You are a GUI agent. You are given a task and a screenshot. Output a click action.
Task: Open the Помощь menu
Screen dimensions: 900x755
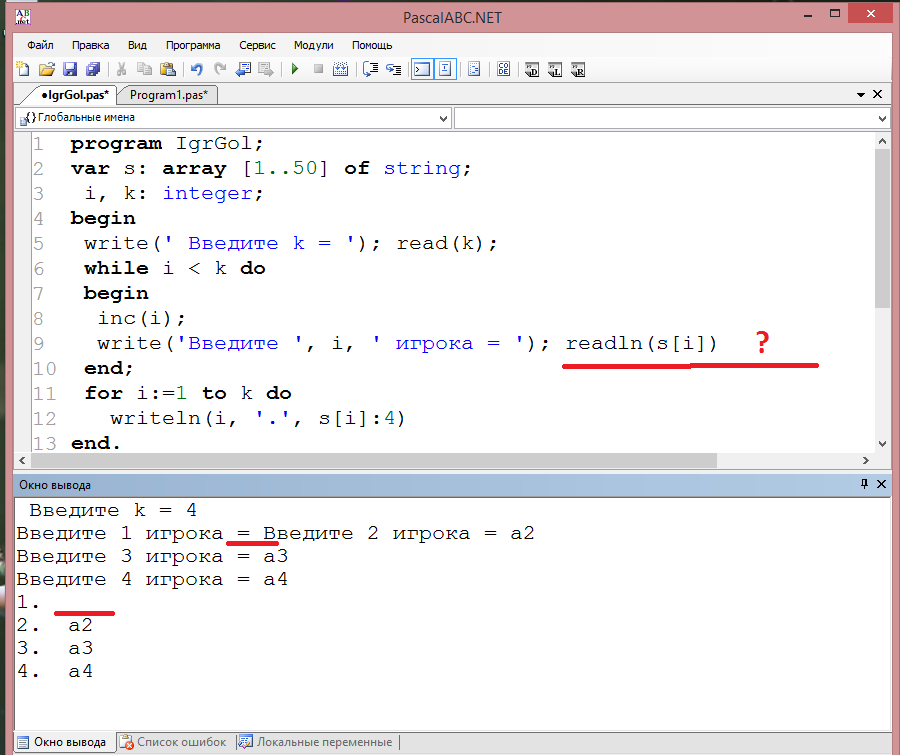(372, 45)
